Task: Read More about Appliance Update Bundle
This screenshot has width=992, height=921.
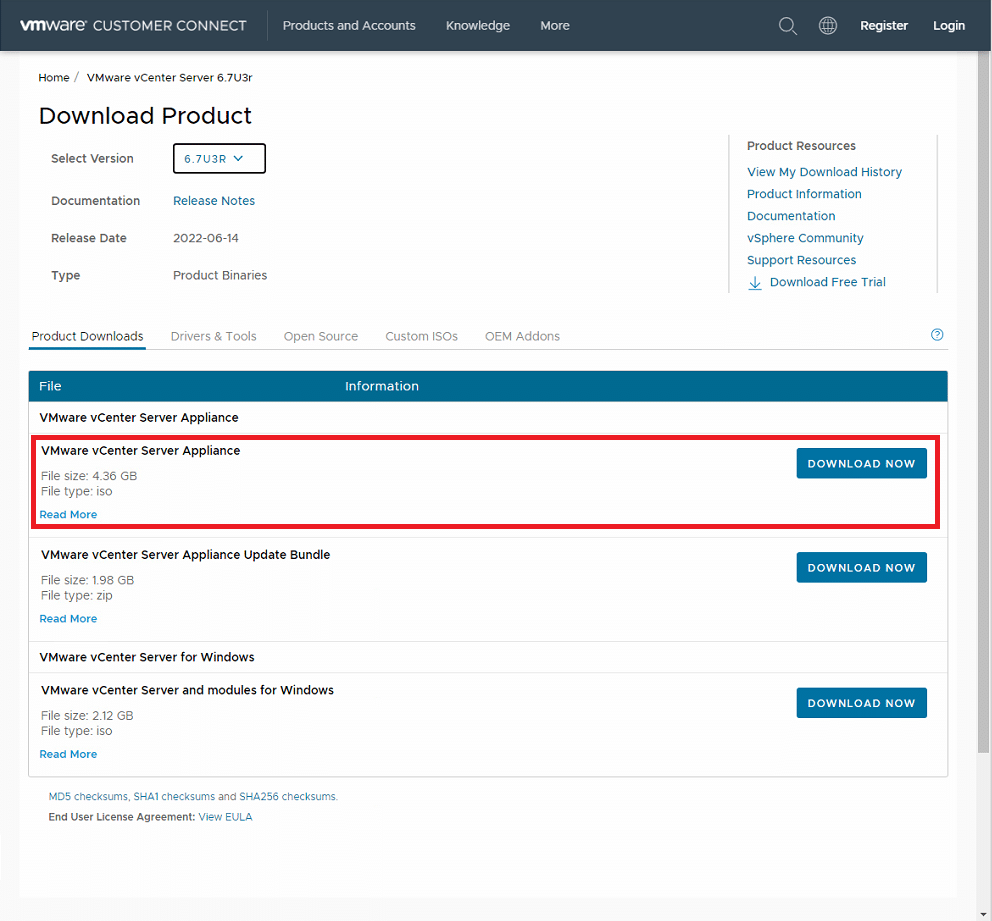Action: [x=68, y=619]
